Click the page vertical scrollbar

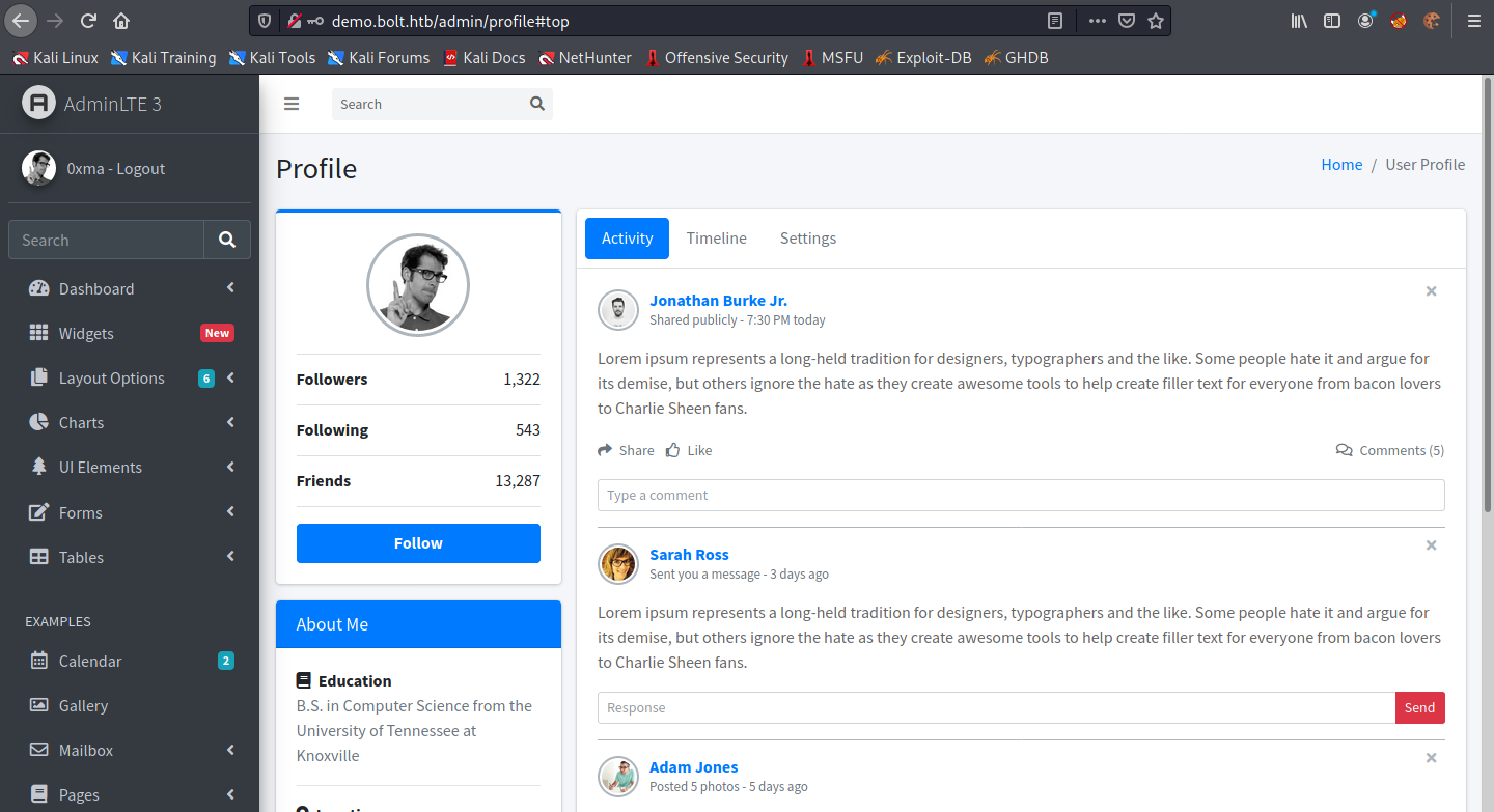[1488, 296]
